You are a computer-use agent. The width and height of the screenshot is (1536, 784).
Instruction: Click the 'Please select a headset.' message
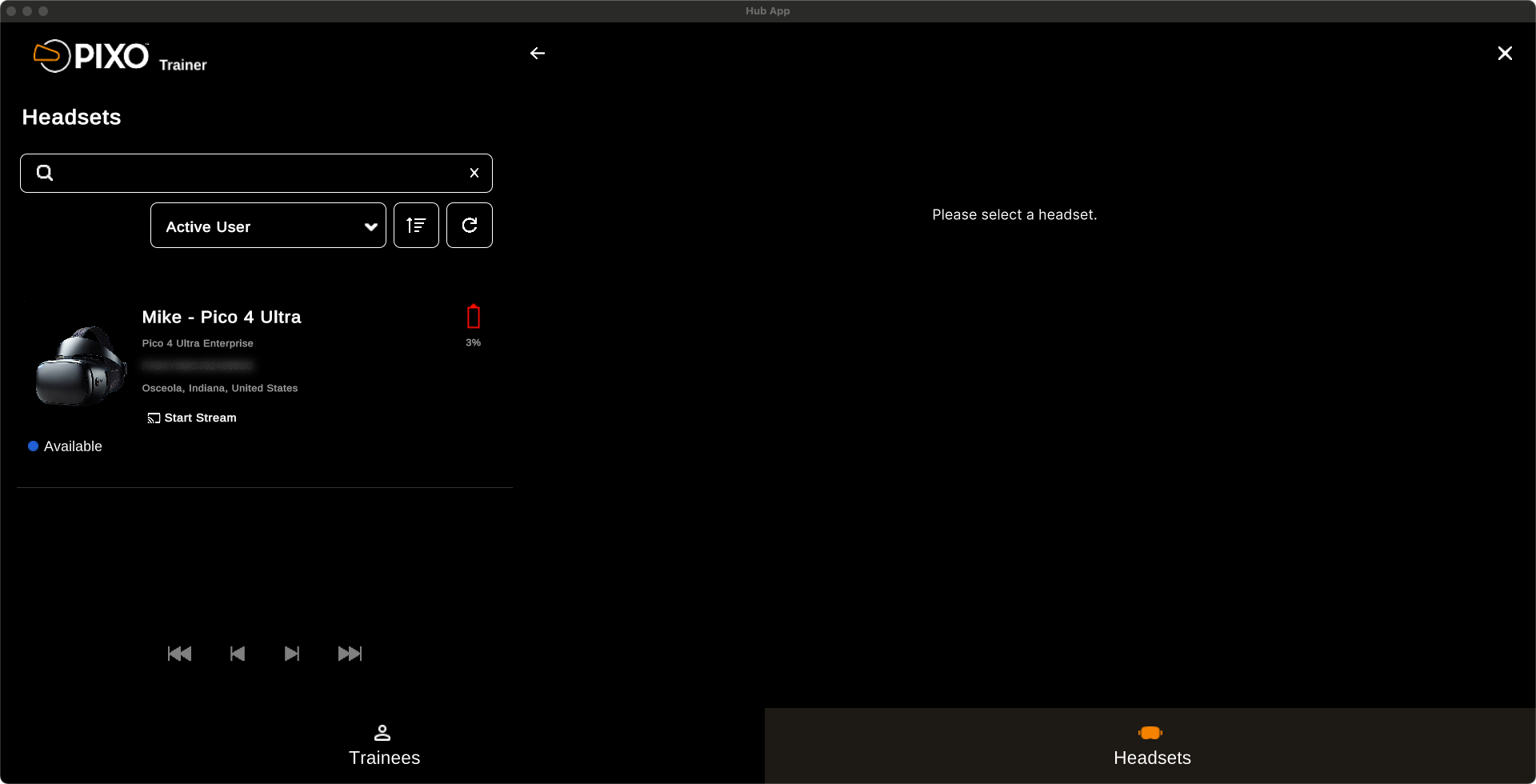pyautogui.click(x=1014, y=214)
